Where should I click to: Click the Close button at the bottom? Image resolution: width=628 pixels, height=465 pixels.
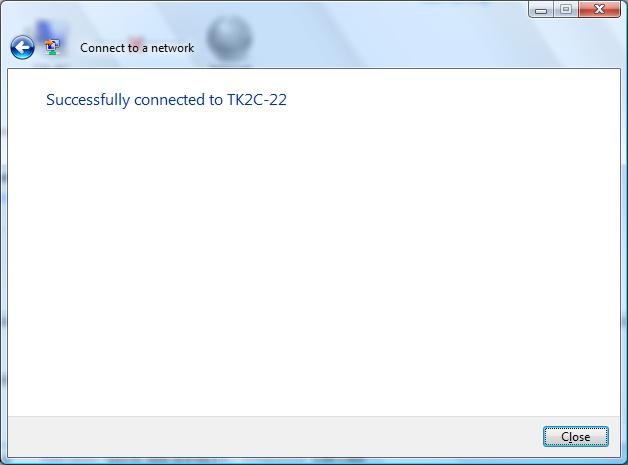pyautogui.click(x=576, y=437)
